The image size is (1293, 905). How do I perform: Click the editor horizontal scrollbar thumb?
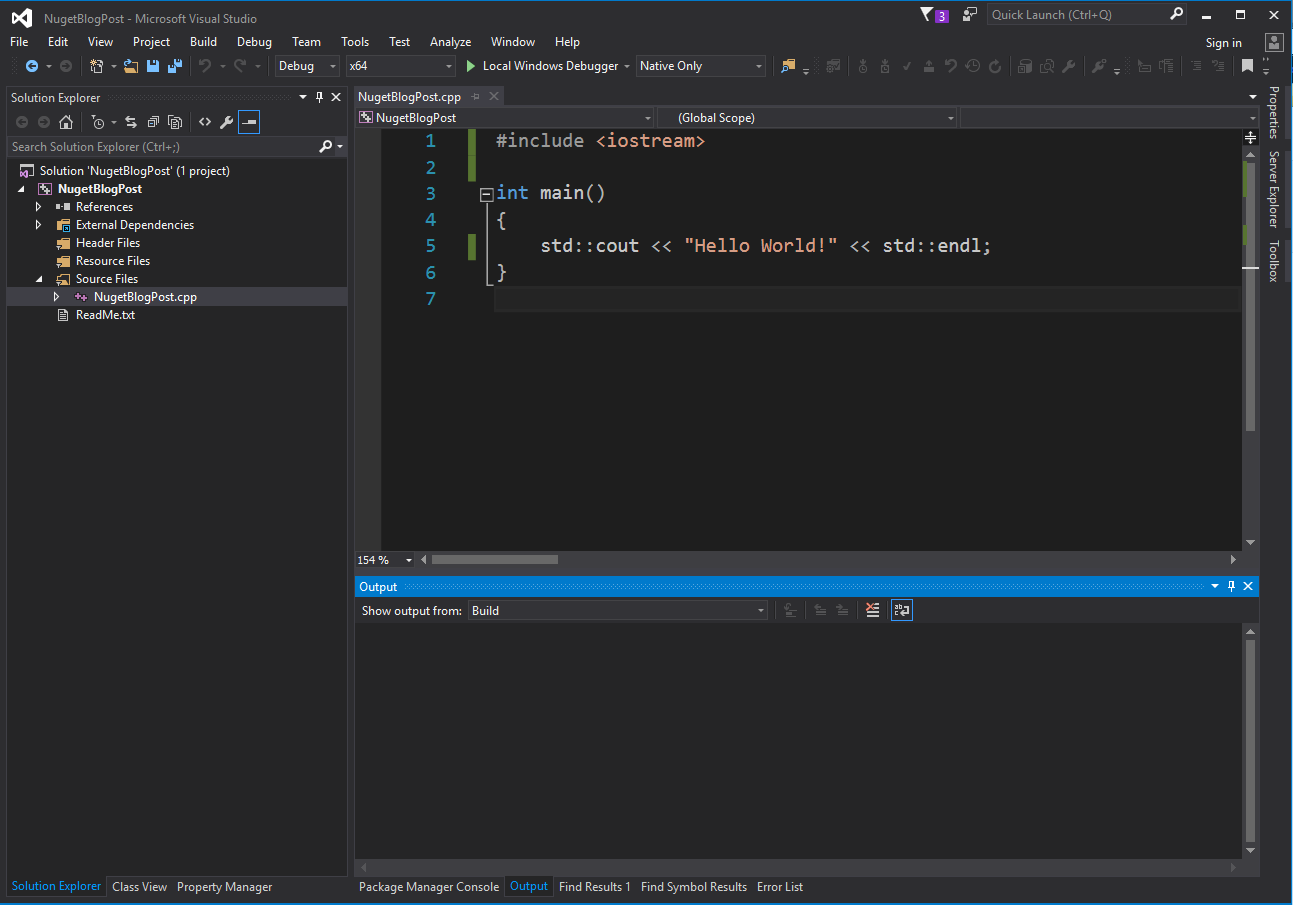495,560
